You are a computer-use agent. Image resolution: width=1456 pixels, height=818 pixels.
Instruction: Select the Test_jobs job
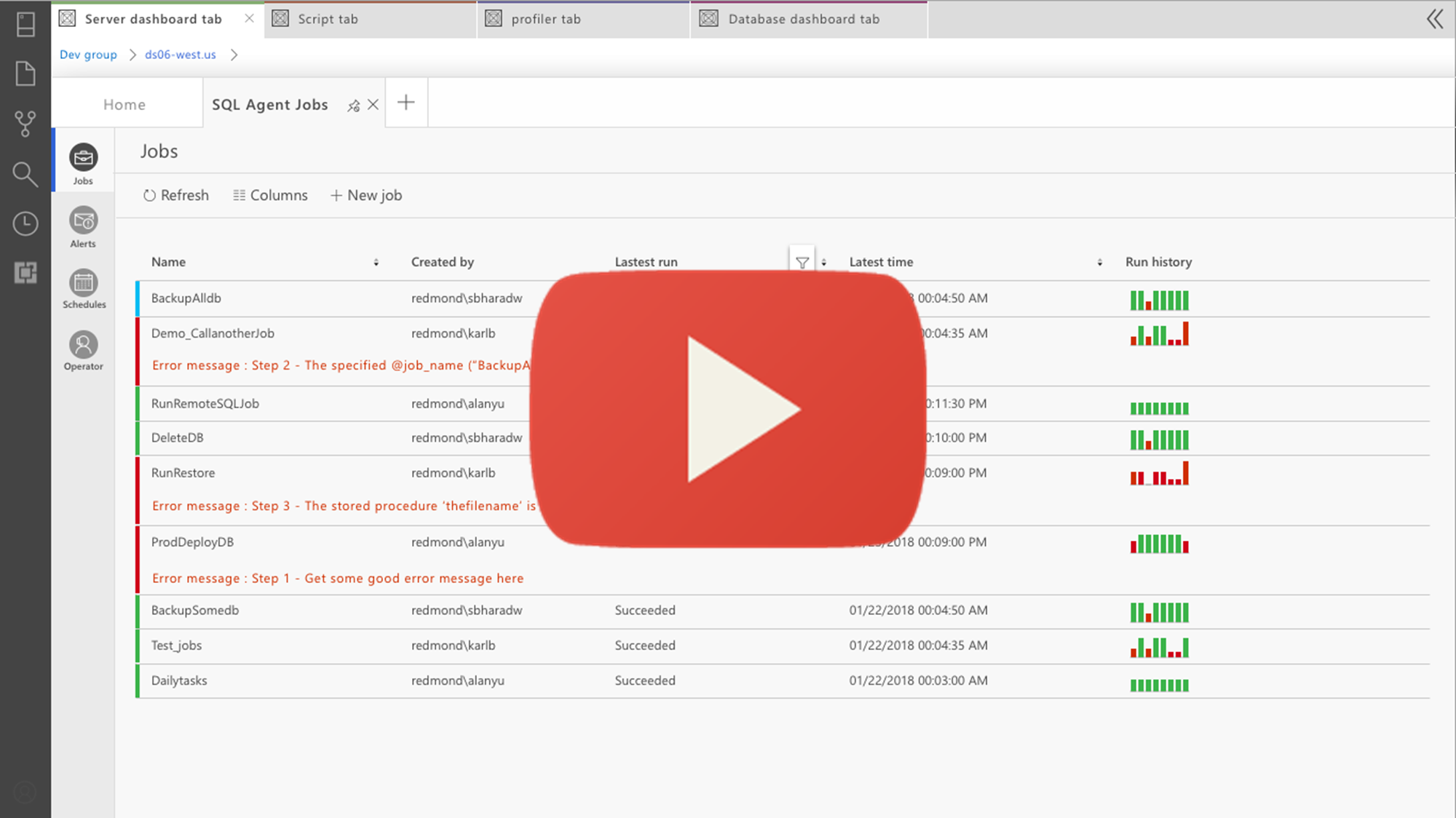click(783, 646)
